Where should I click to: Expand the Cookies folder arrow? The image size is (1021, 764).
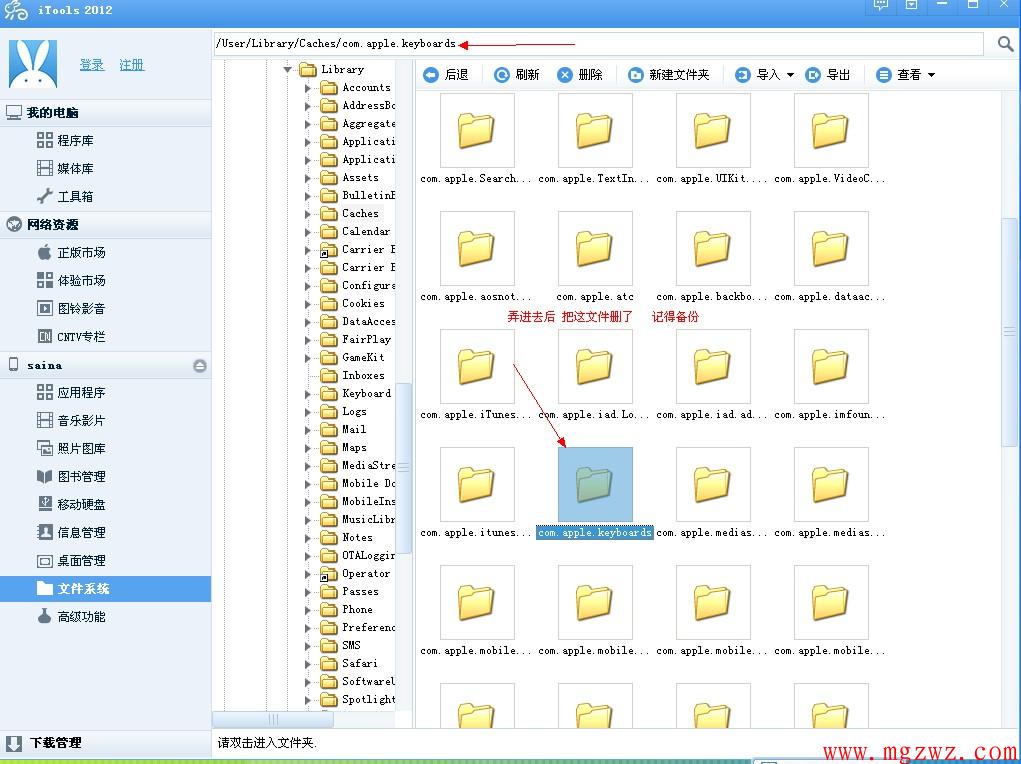[x=308, y=304]
